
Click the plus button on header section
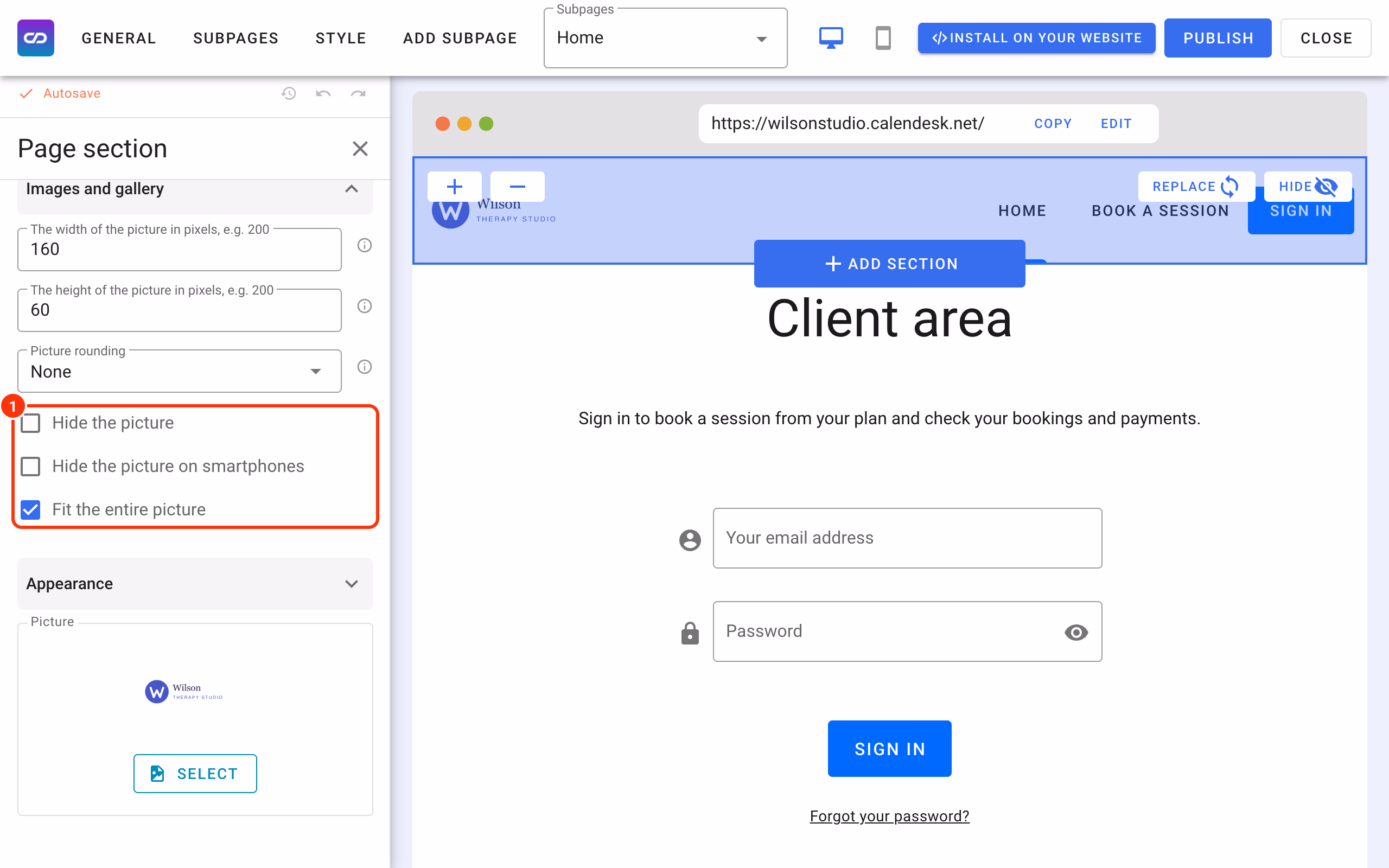pos(455,187)
